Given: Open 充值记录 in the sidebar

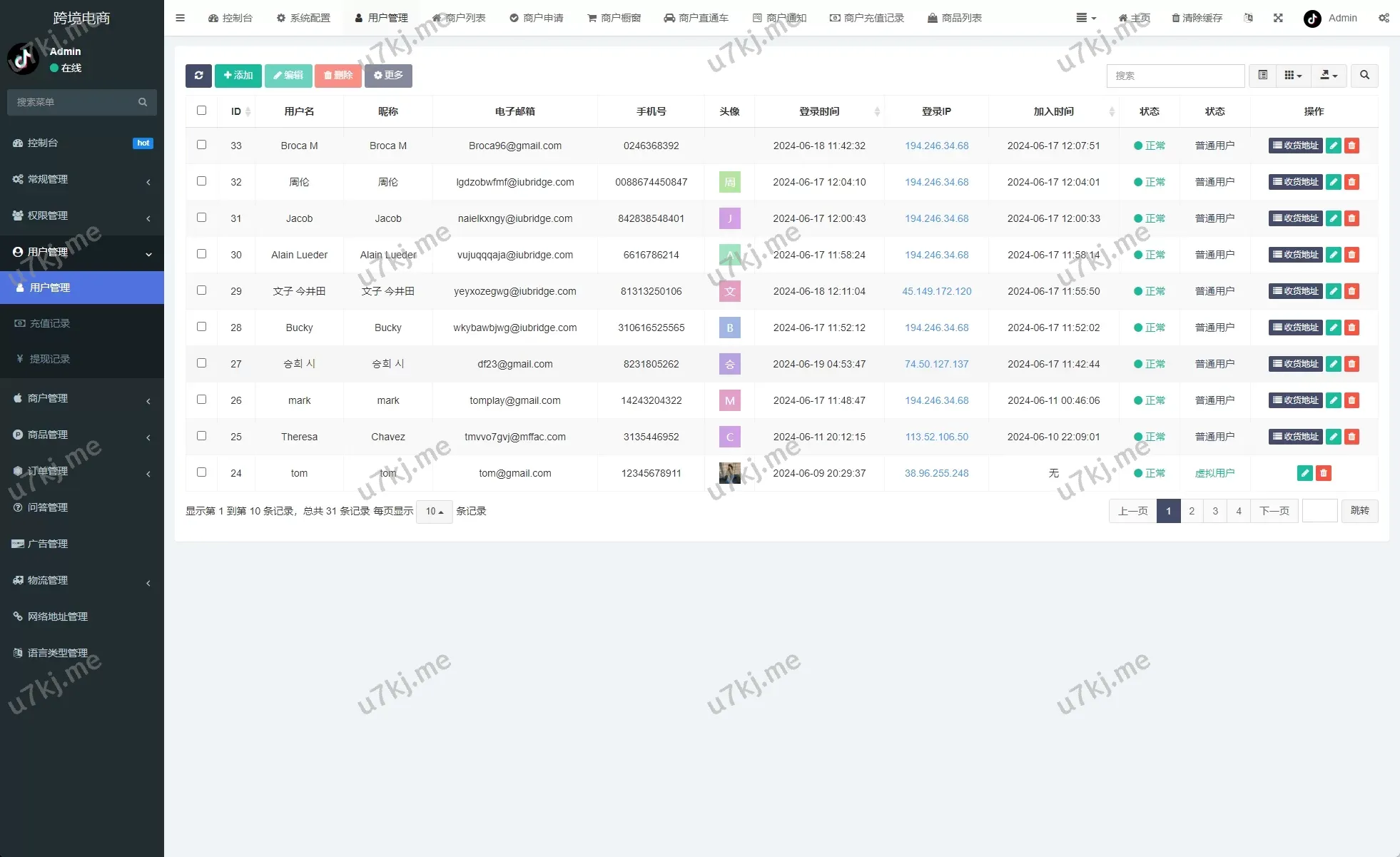Looking at the screenshot, I should pos(50,323).
